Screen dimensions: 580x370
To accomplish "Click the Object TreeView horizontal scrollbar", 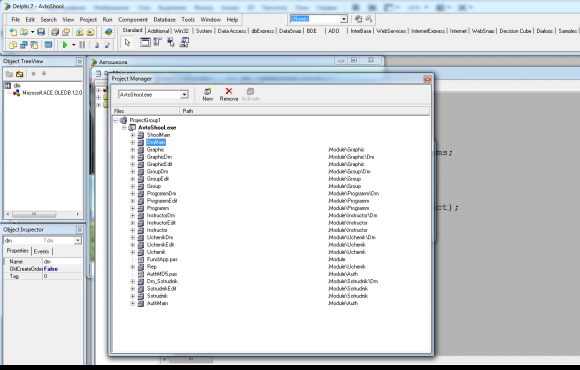I will point(43,214).
